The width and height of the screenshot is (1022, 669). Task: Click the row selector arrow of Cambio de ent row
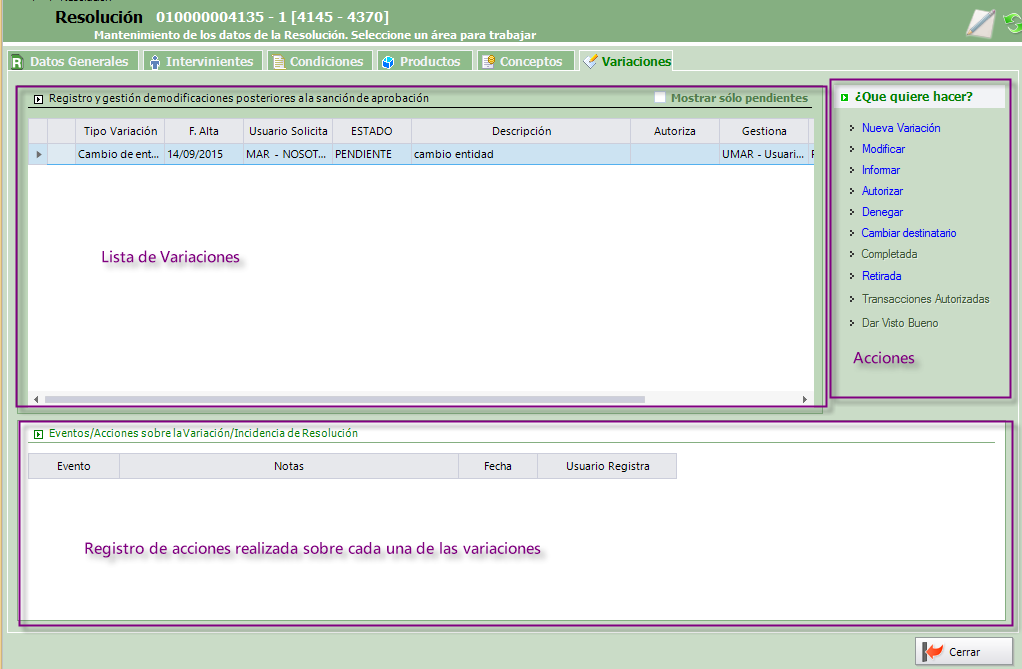pyautogui.click(x=38, y=155)
